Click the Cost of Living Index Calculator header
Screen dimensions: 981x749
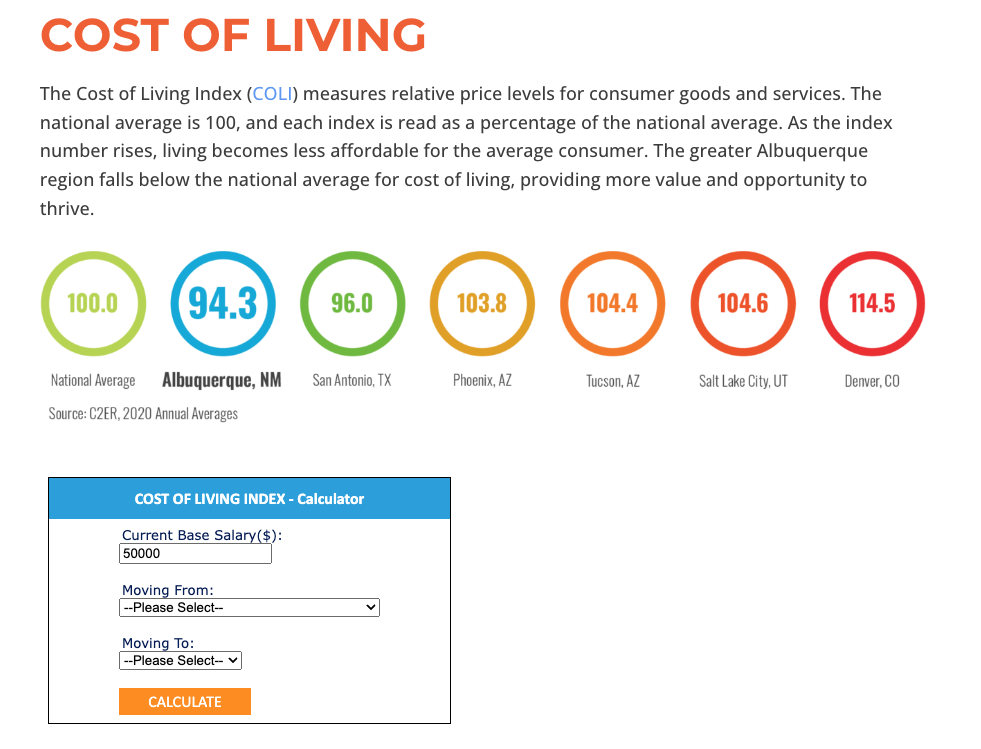tap(249, 499)
